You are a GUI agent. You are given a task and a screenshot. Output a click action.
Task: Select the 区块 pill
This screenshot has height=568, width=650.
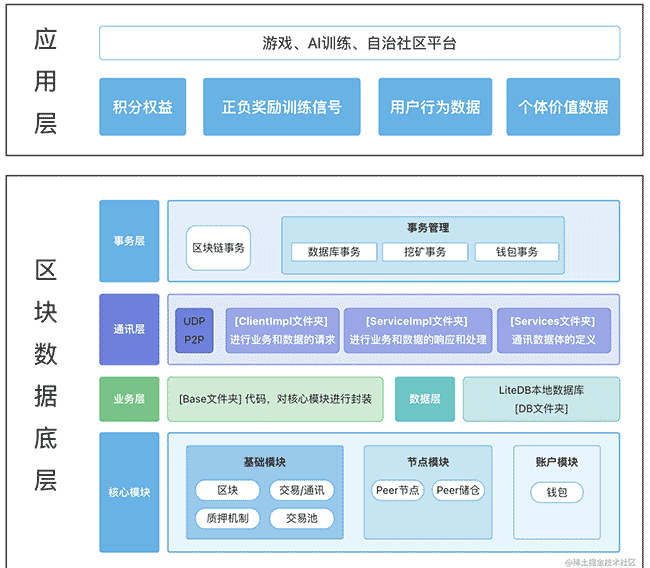[x=228, y=490]
